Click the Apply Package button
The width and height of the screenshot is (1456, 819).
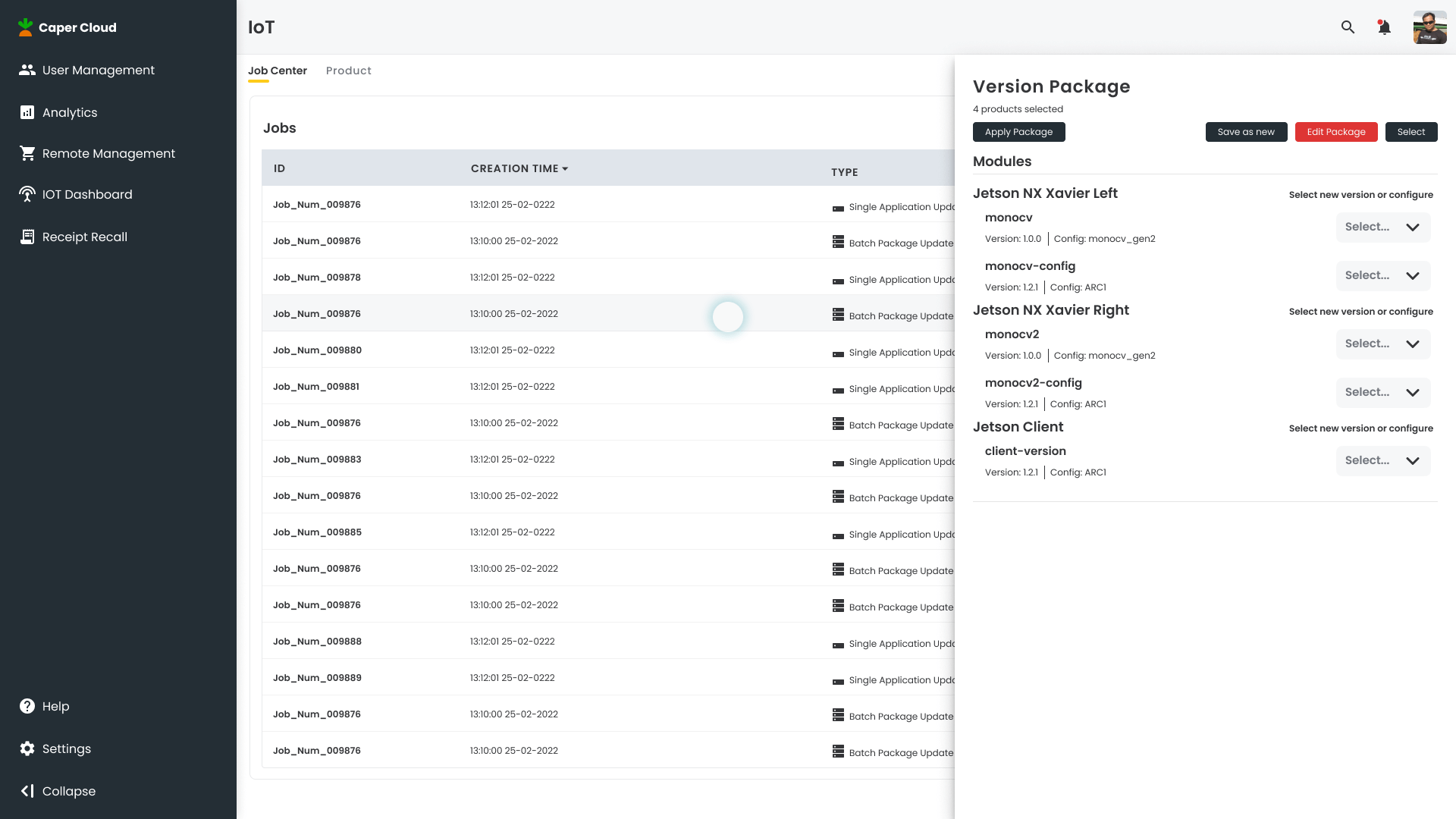1018,132
